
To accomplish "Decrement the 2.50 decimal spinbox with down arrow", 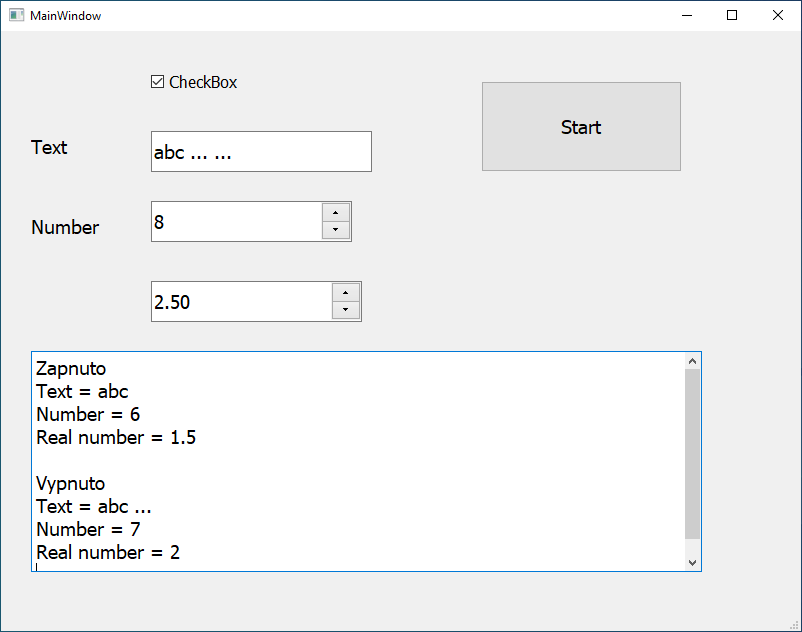I will (x=345, y=311).
